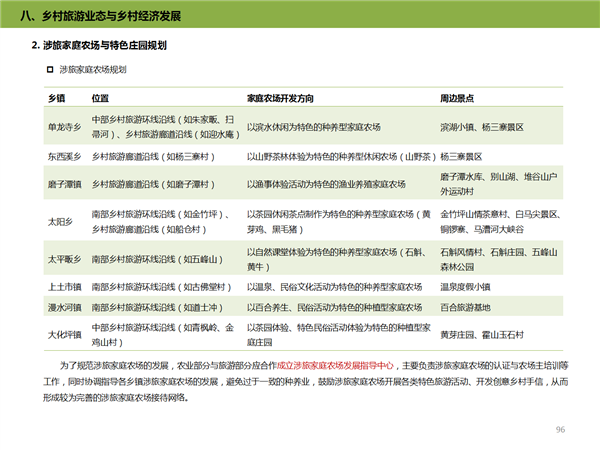Click the page number 96

pyautogui.click(x=560, y=429)
